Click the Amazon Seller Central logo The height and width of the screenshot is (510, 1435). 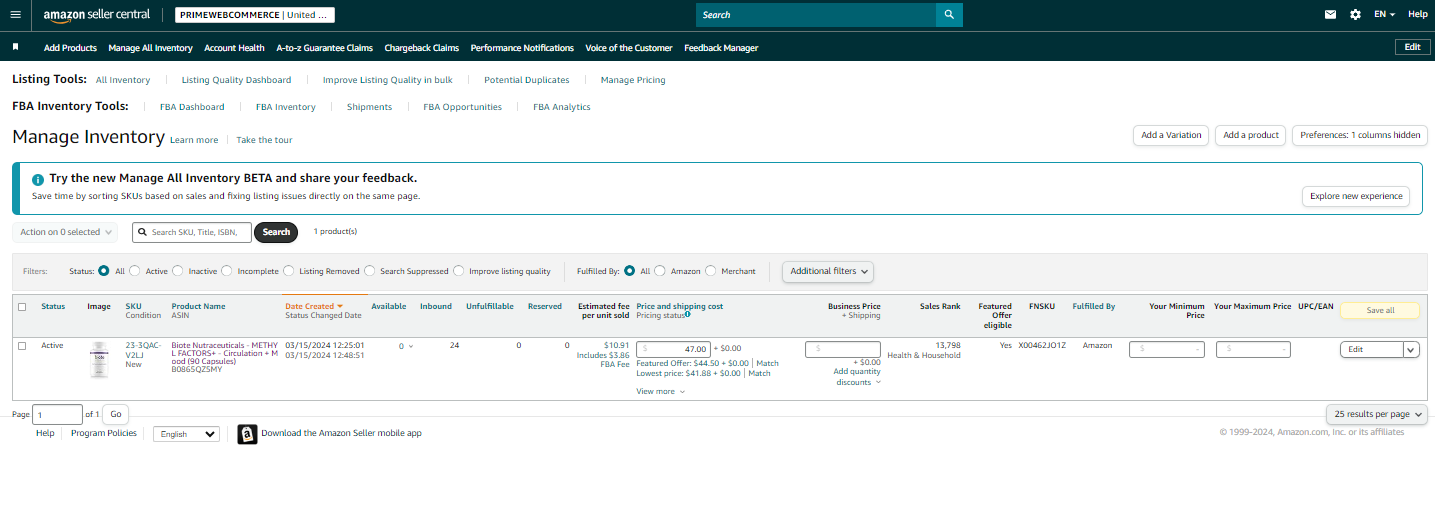pyautogui.click(x=96, y=15)
